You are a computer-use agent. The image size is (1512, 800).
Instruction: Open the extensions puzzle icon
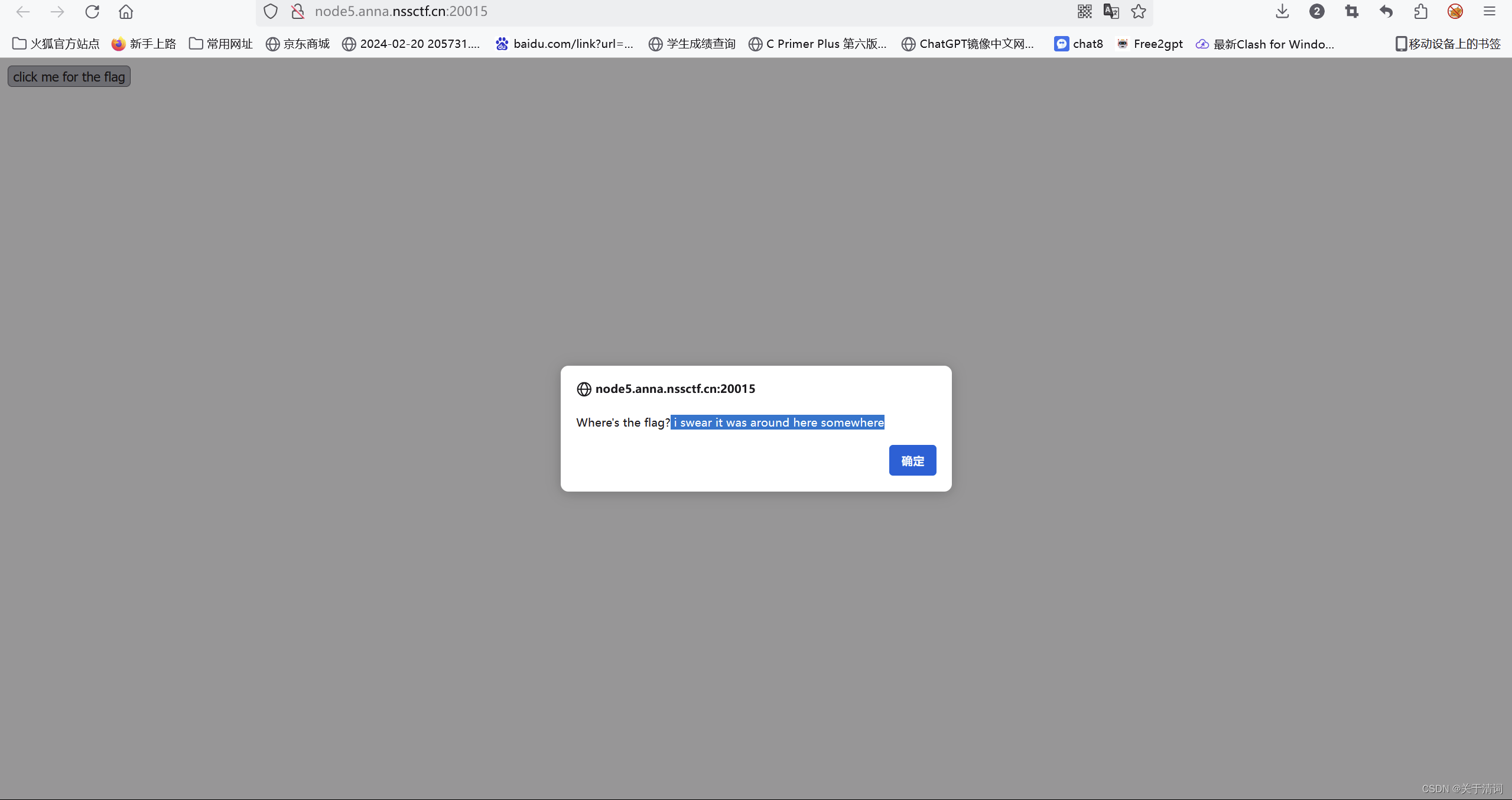(1420, 12)
